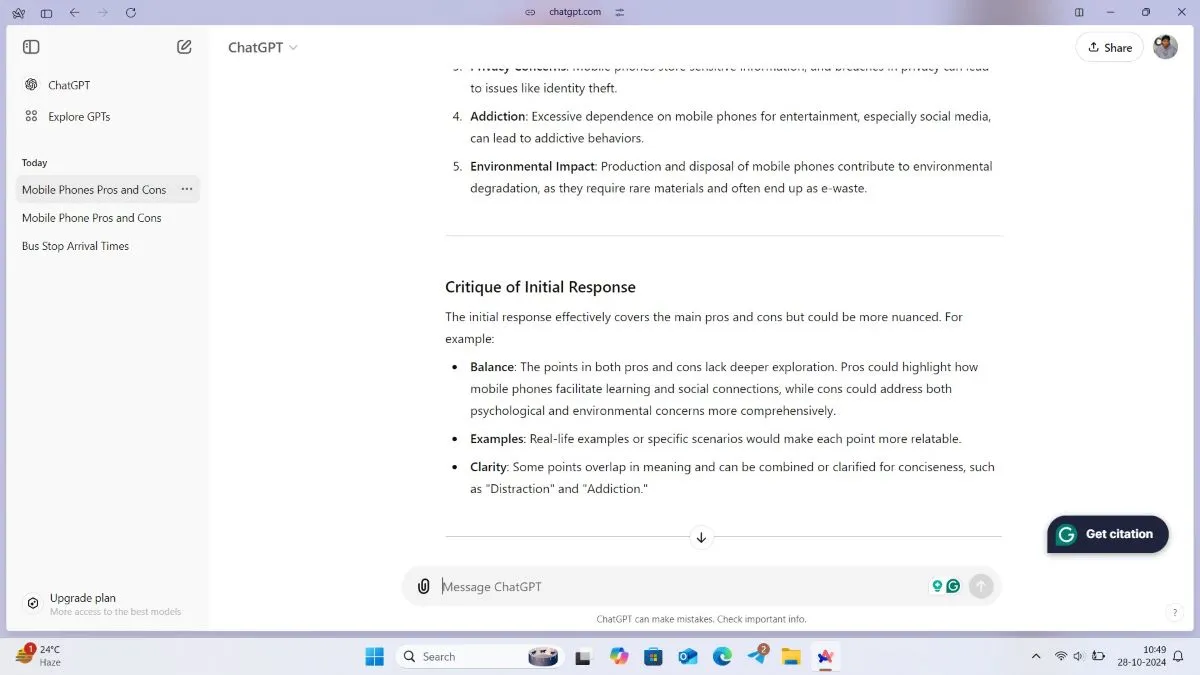The image size is (1200, 675).
Task: Open Mobile Phones Pros and Cons chat
Action: [x=94, y=189]
